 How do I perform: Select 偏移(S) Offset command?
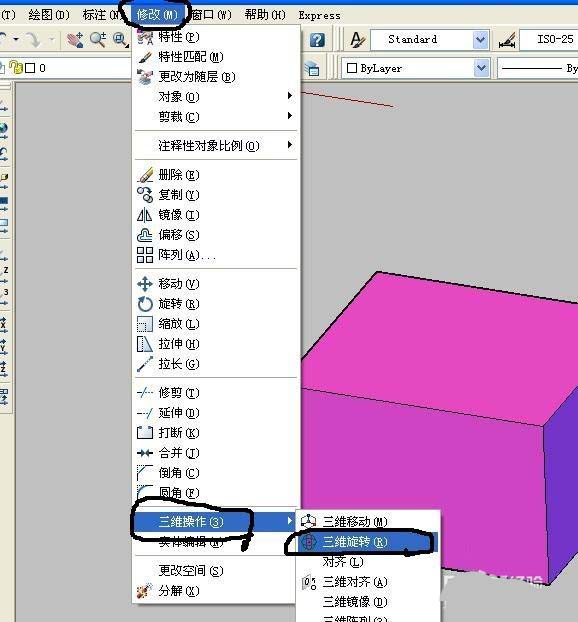click(x=216, y=235)
